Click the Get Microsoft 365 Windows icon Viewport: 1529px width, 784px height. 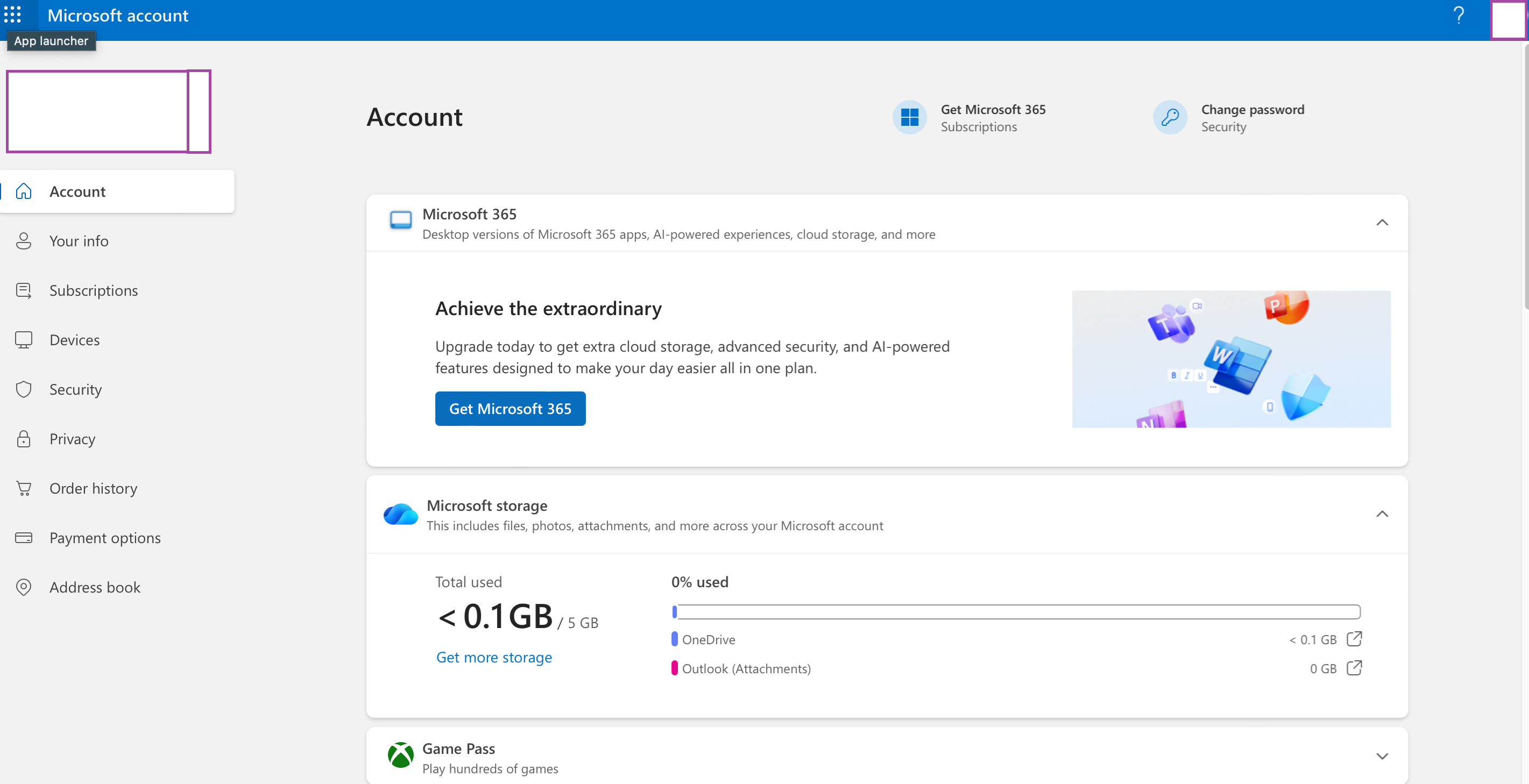point(909,117)
